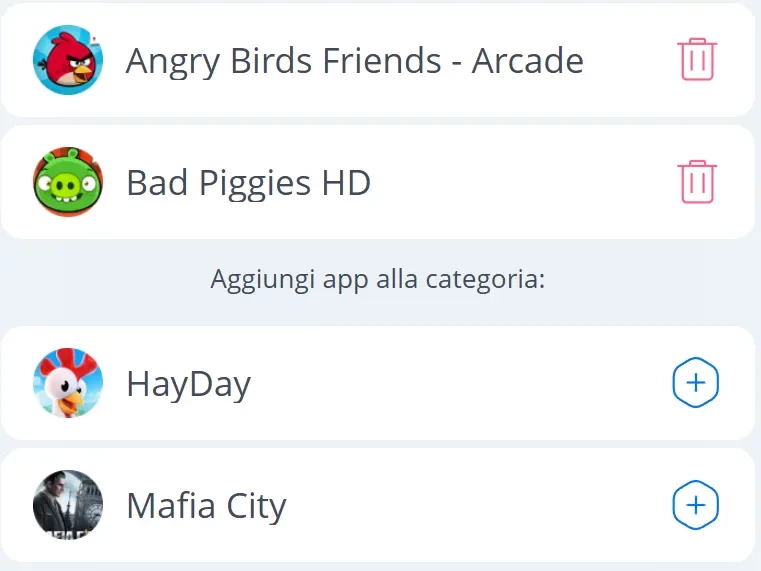Click the HayDay rooster app icon
Screen dimensions: 761x571
68,383
